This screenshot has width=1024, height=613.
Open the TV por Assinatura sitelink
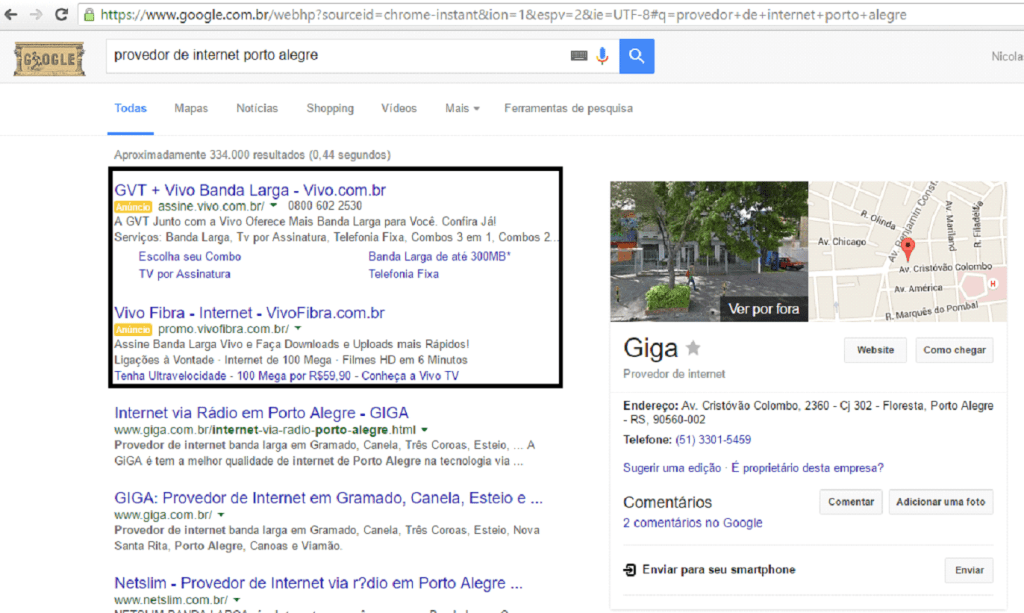[184, 274]
